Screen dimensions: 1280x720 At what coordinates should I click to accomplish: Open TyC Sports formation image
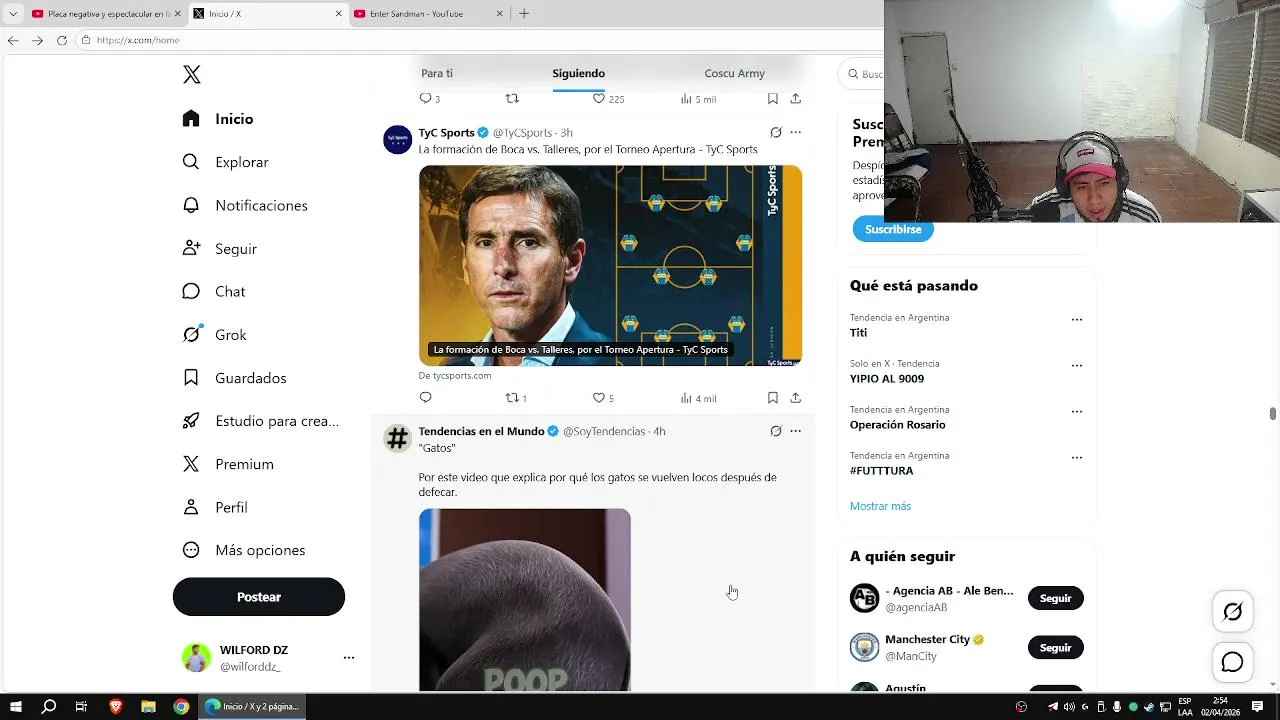(x=610, y=265)
